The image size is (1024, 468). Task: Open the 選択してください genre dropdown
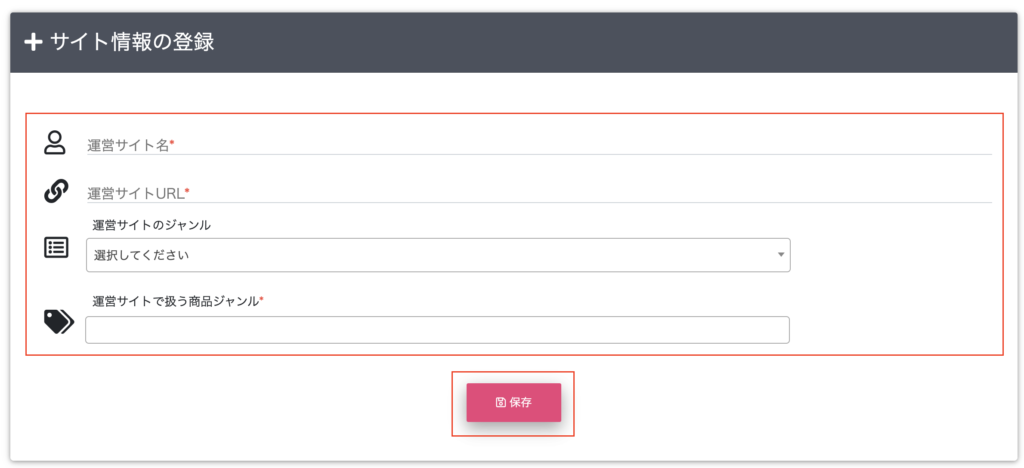[x=438, y=255]
